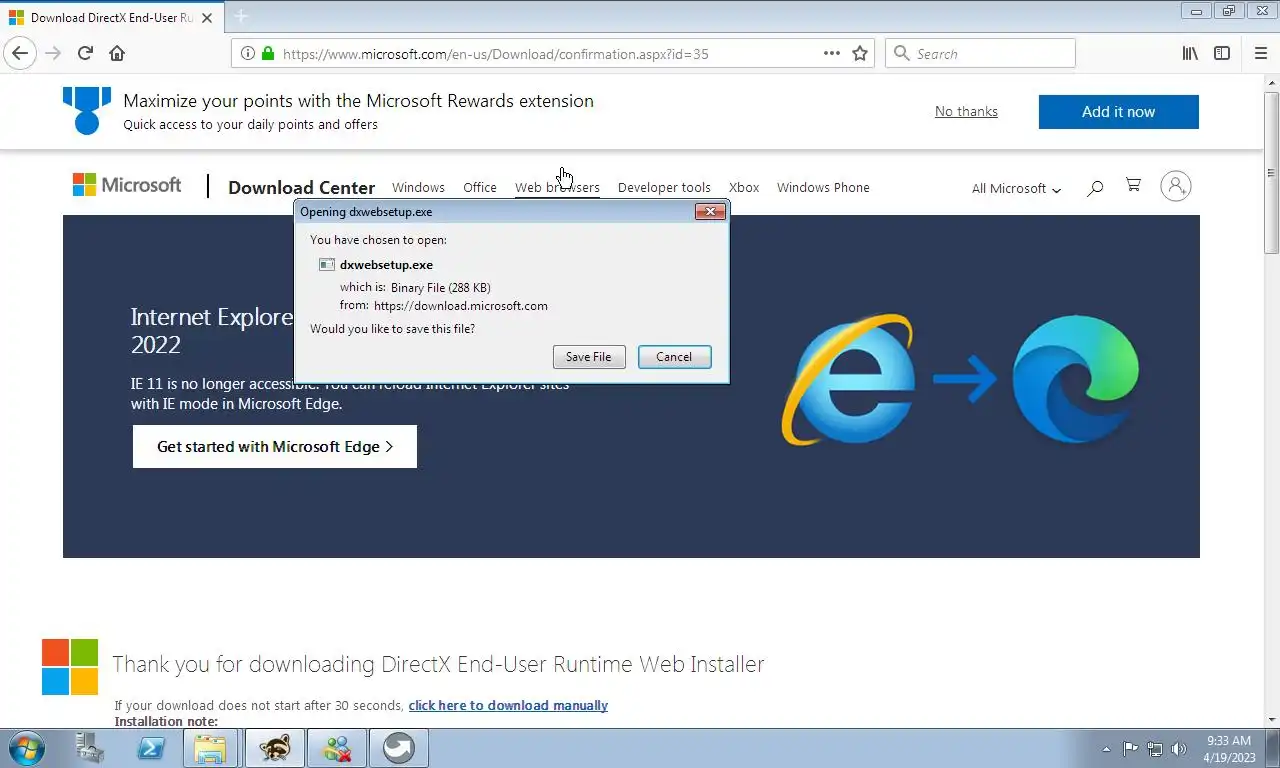This screenshot has height=768, width=1280.
Task: Expand the All Microsoft dropdown
Action: 1016,188
